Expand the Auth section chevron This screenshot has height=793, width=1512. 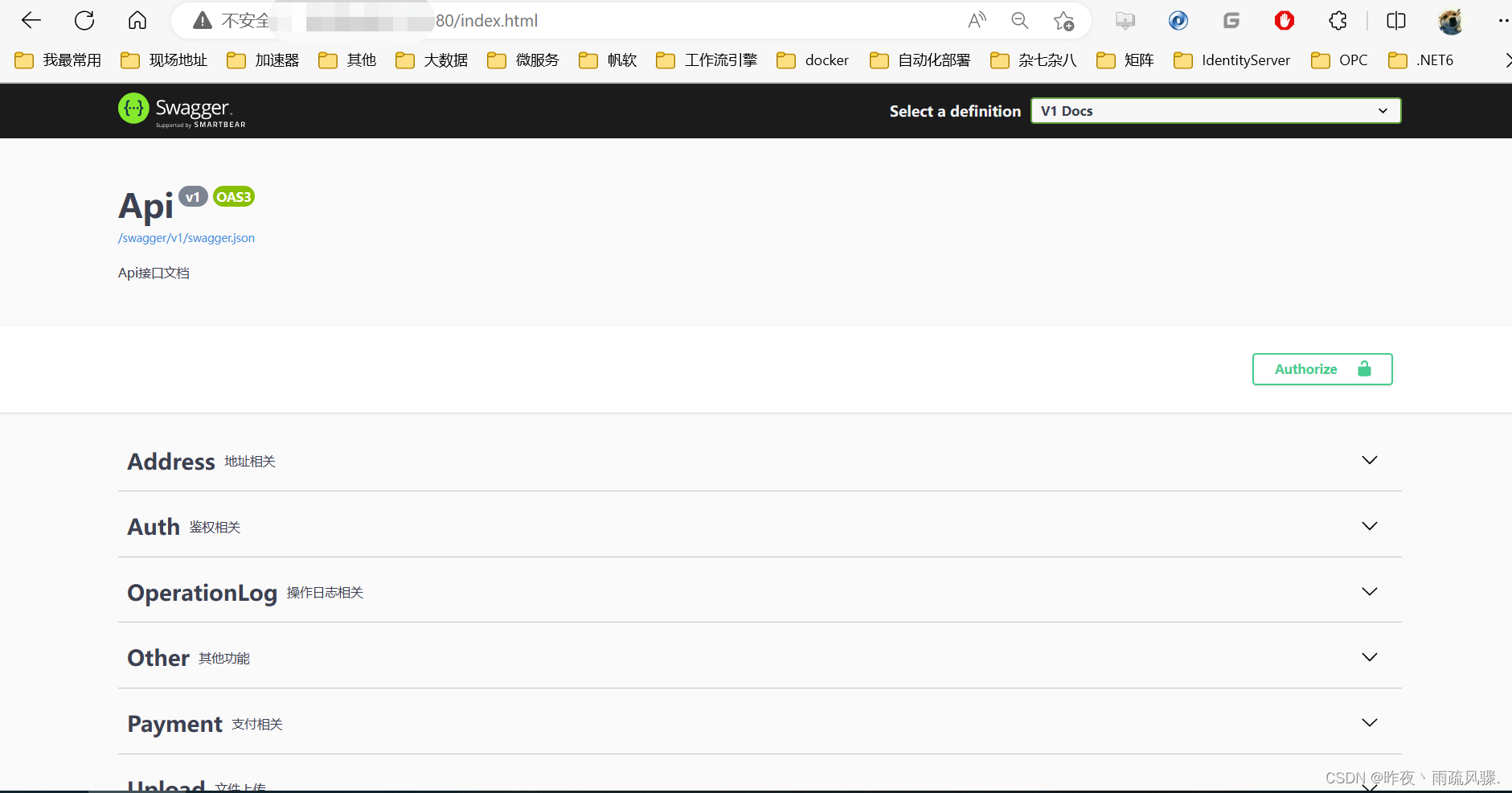[1370, 526]
